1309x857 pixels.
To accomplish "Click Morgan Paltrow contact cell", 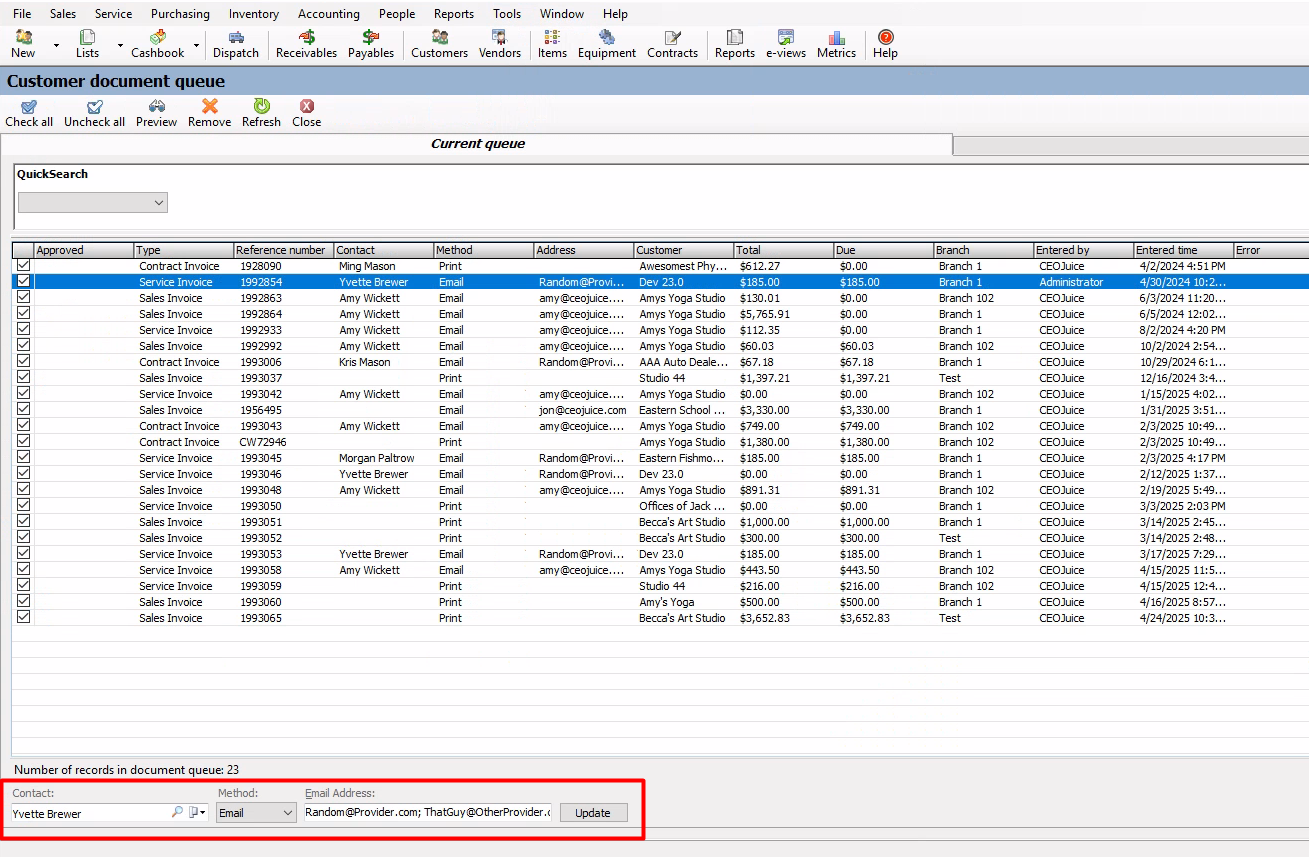I will click(383, 458).
